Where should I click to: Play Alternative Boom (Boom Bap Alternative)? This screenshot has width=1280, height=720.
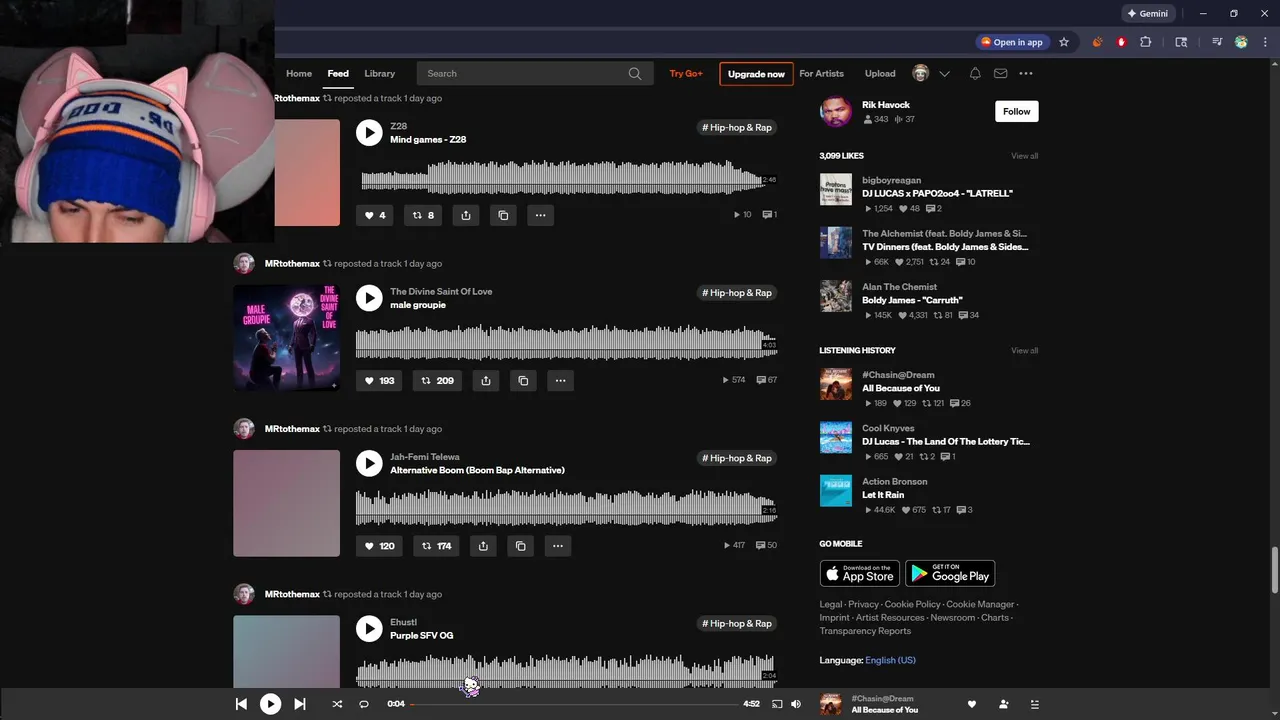(x=369, y=463)
